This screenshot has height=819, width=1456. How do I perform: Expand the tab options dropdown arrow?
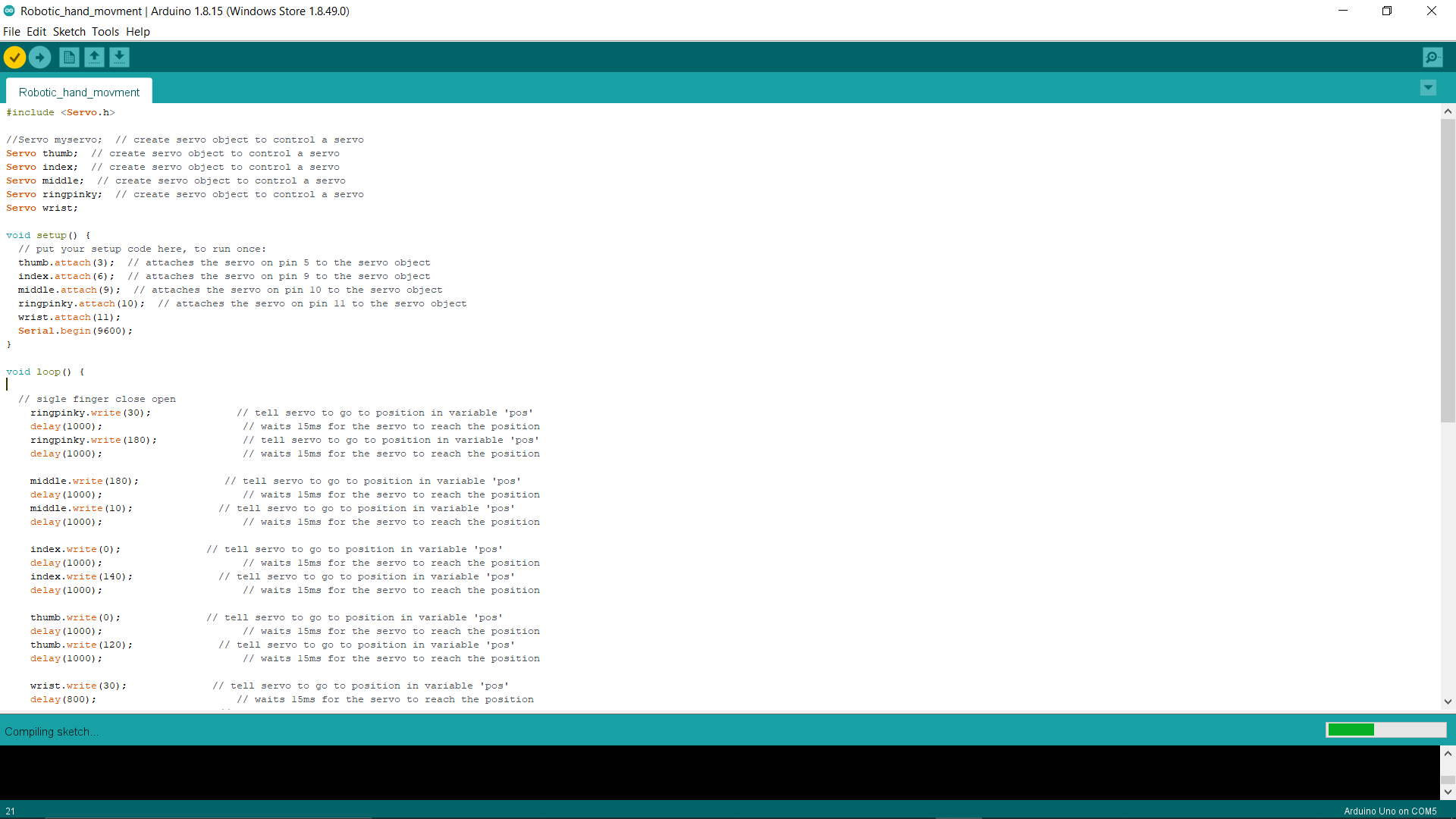(x=1428, y=88)
